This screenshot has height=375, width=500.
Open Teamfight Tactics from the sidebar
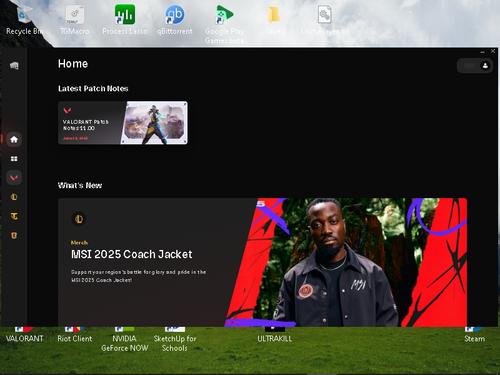pos(14,216)
